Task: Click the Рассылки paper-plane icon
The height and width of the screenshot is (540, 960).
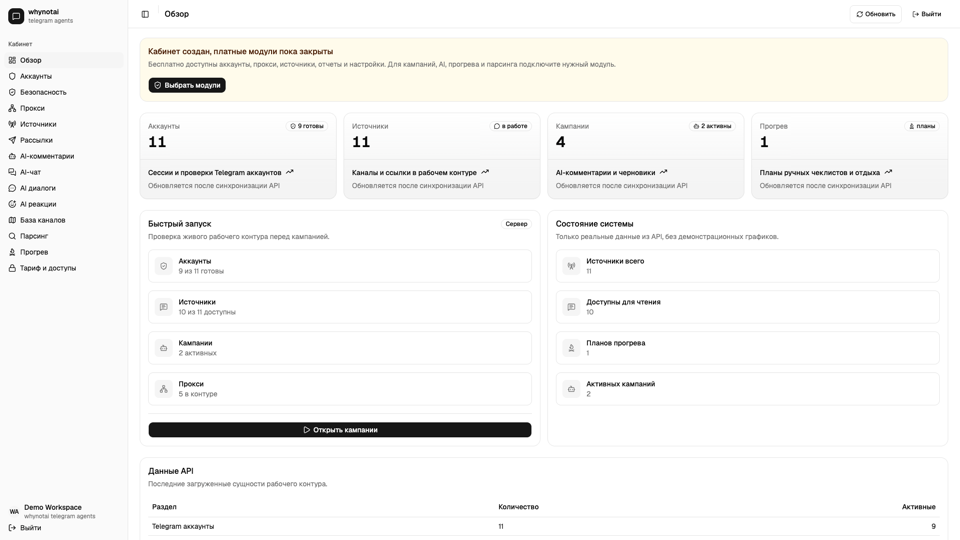Action: coord(12,140)
